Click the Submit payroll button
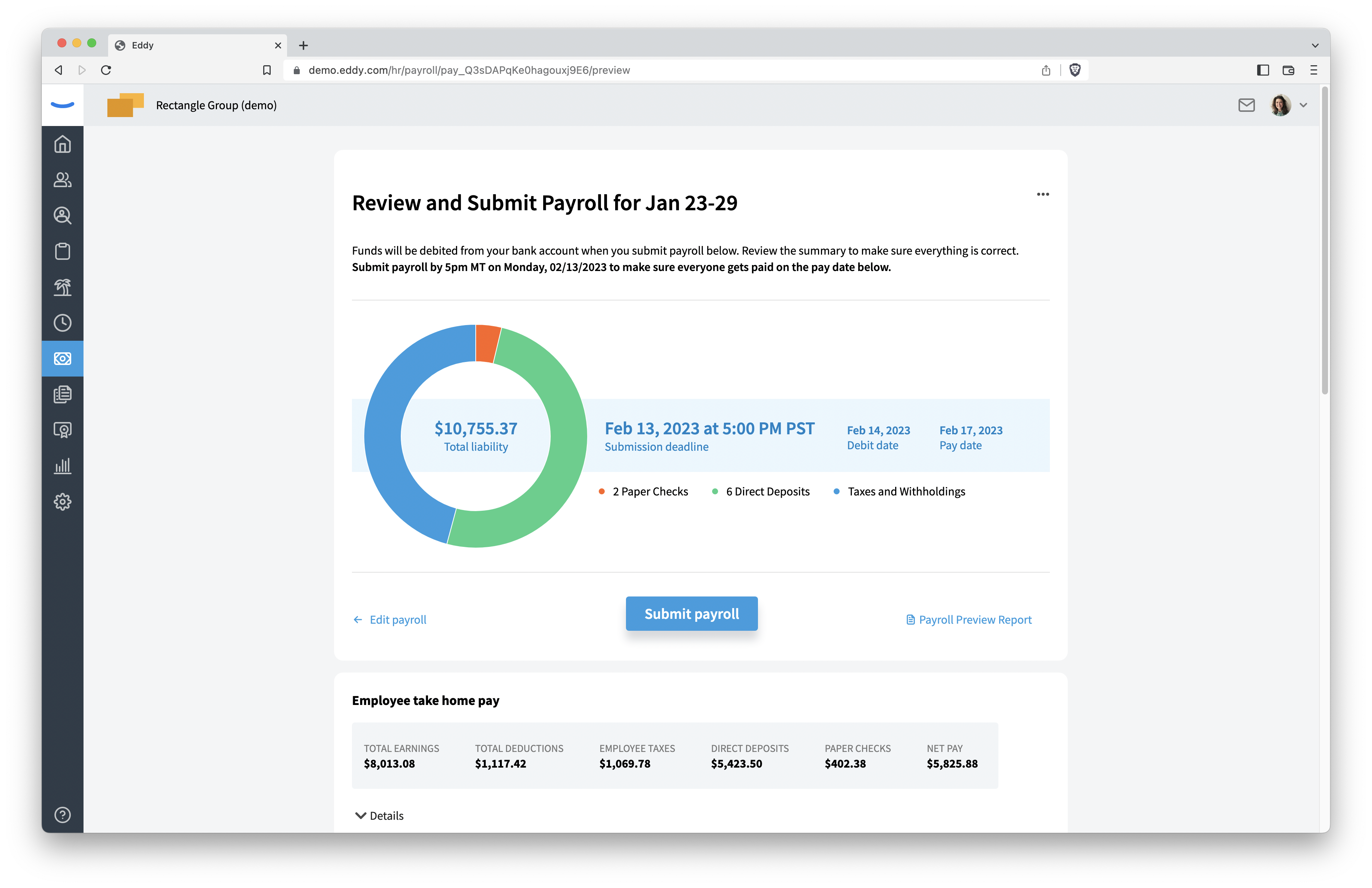This screenshot has height=888, width=1372. tap(692, 614)
